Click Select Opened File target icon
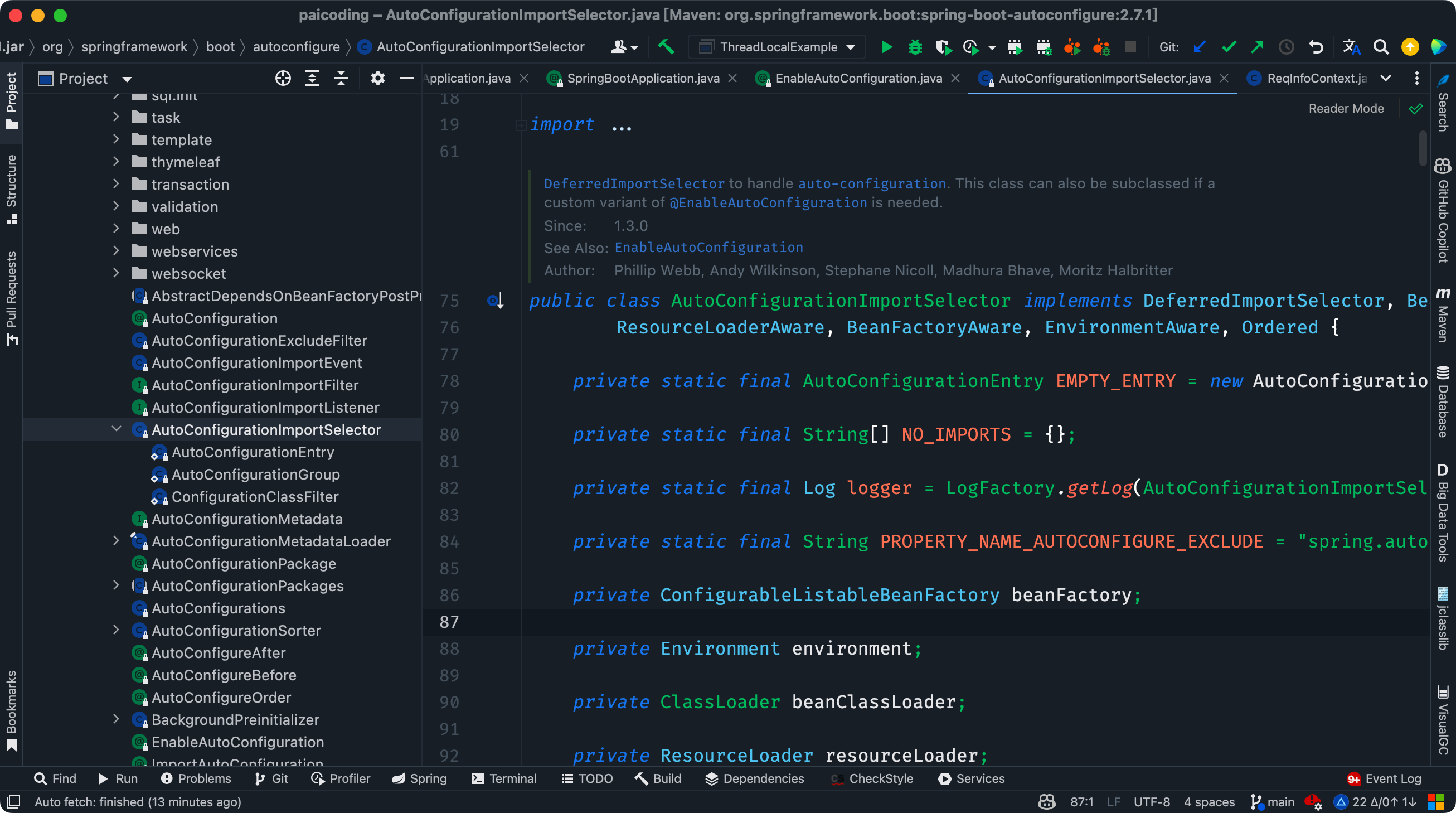The width and height of the screenshot is (1456, 813). click(x=283, y=79)
